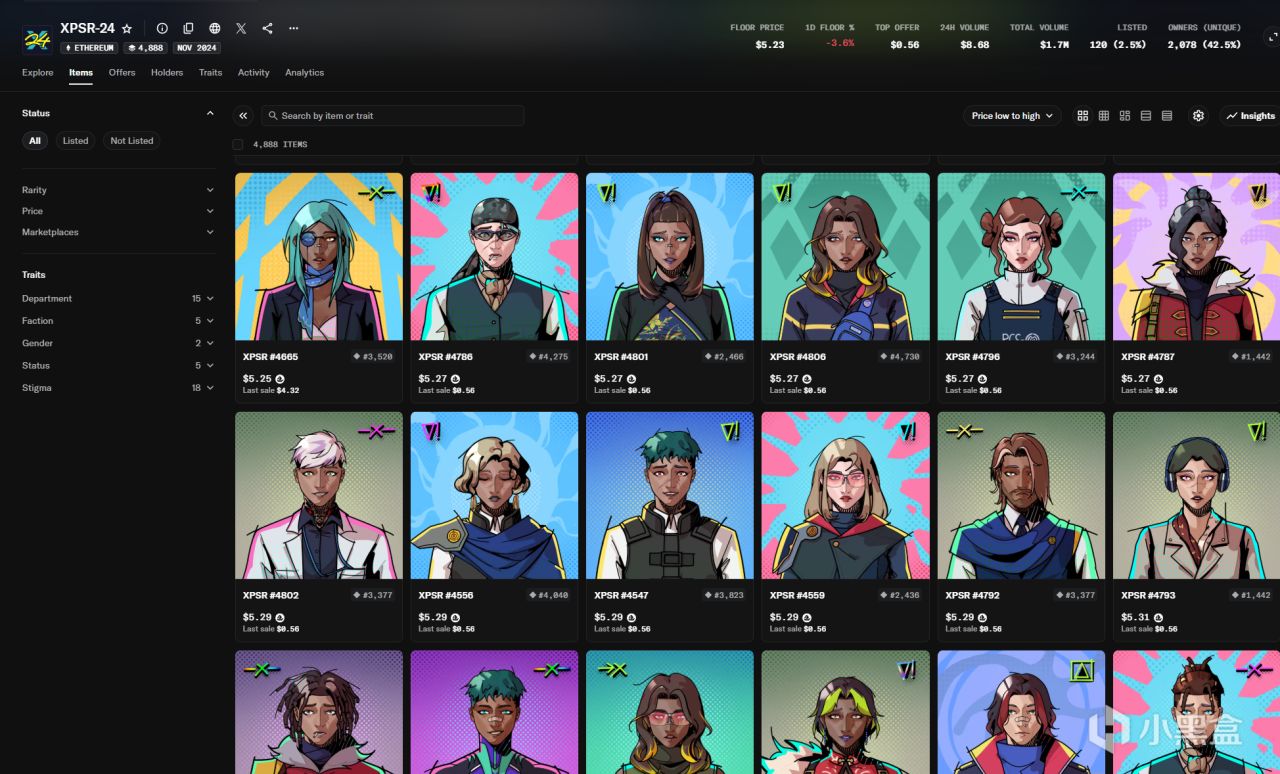Expand the Faction trait
Viewport: 1280px width, 774px height.
(118, 321)
